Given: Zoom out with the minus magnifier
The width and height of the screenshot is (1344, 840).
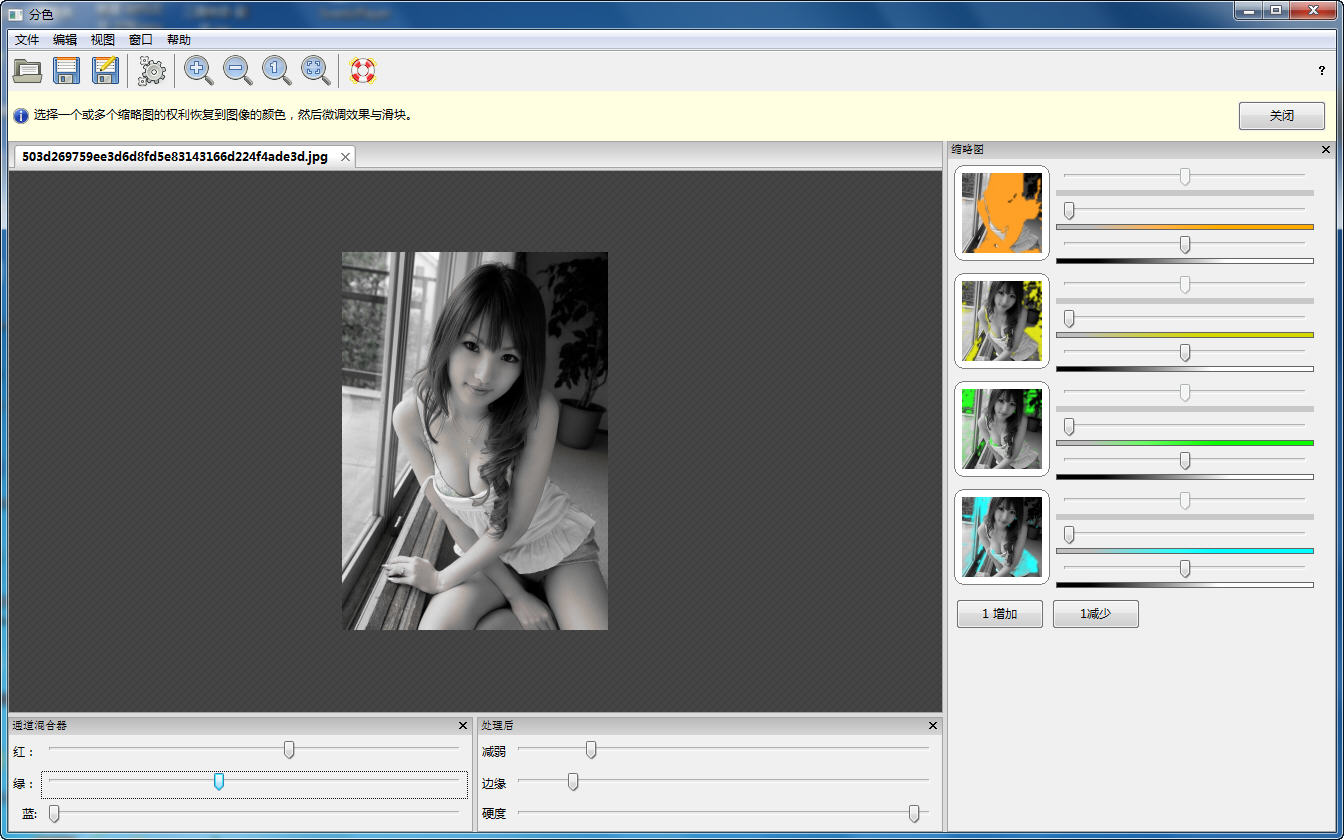Looking at the screenshot, I should coord(237,70).
